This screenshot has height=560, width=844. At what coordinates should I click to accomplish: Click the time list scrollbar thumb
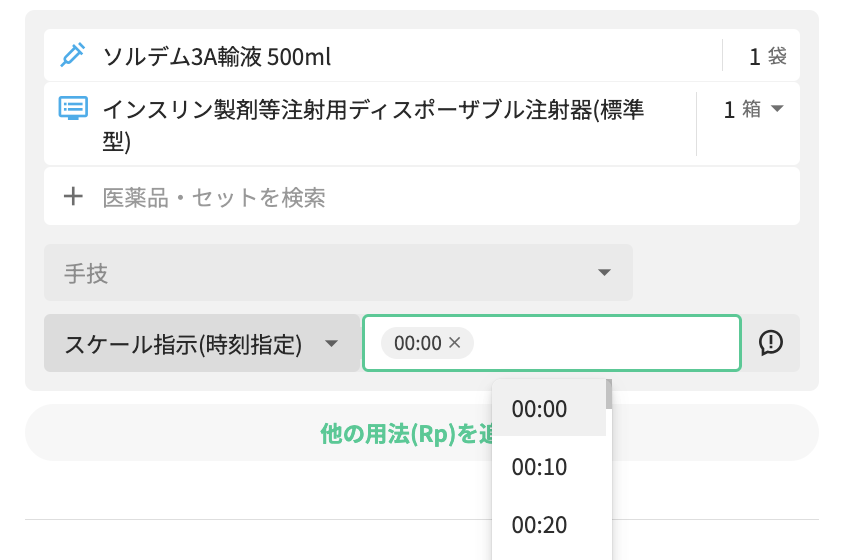[609, 394]
